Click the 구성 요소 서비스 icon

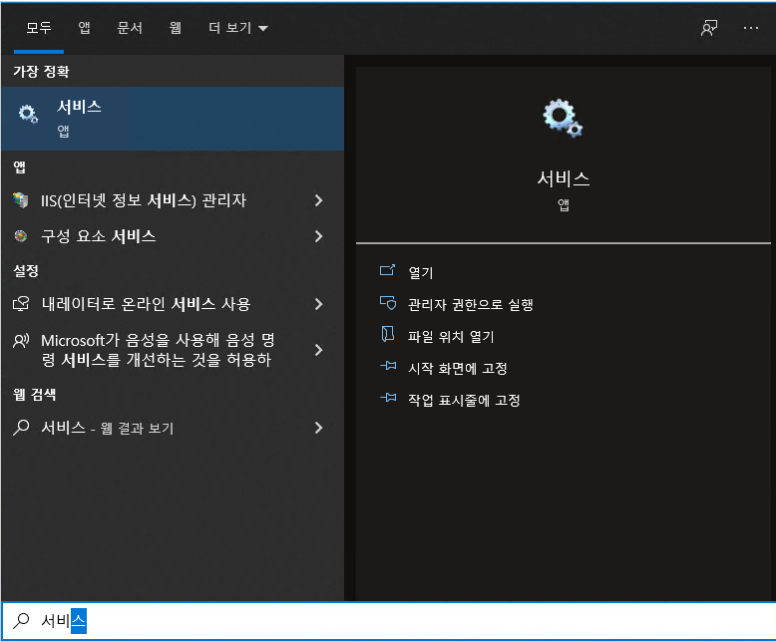click(21, 236)
